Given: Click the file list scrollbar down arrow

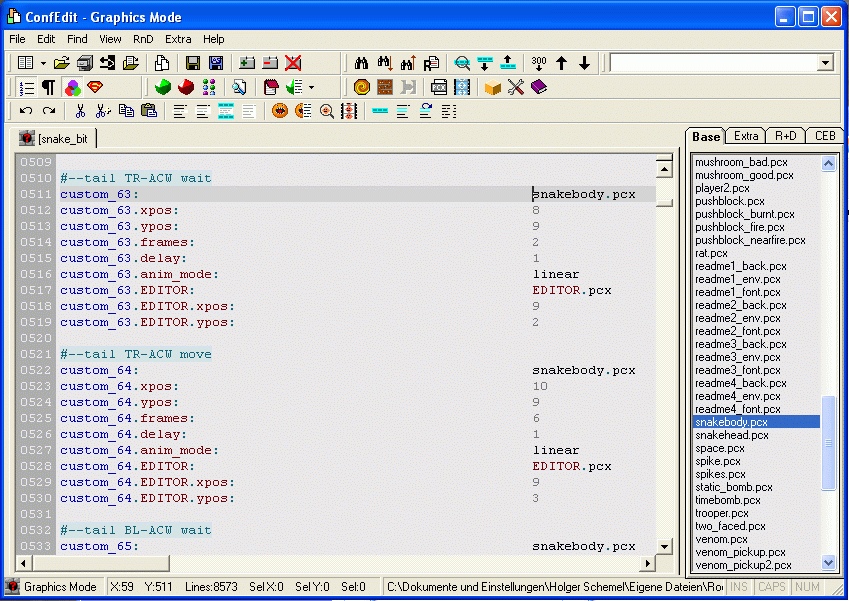Looking at the screenshot, I should (x=828, y=563).
